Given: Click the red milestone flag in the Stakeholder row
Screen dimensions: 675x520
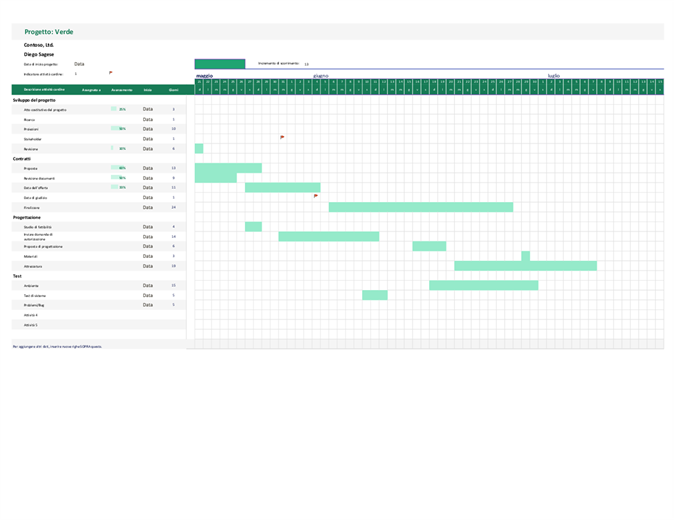Looking at the screenshot, I should pyautogui.click(x=282, y=137).
